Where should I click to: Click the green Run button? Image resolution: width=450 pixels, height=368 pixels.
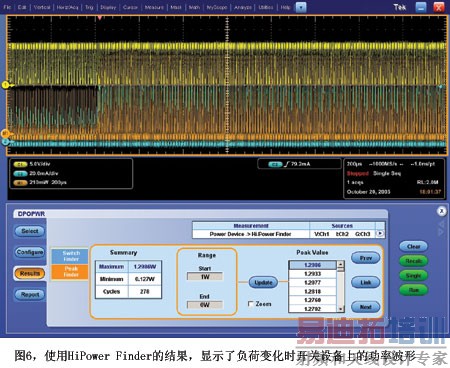413,290
